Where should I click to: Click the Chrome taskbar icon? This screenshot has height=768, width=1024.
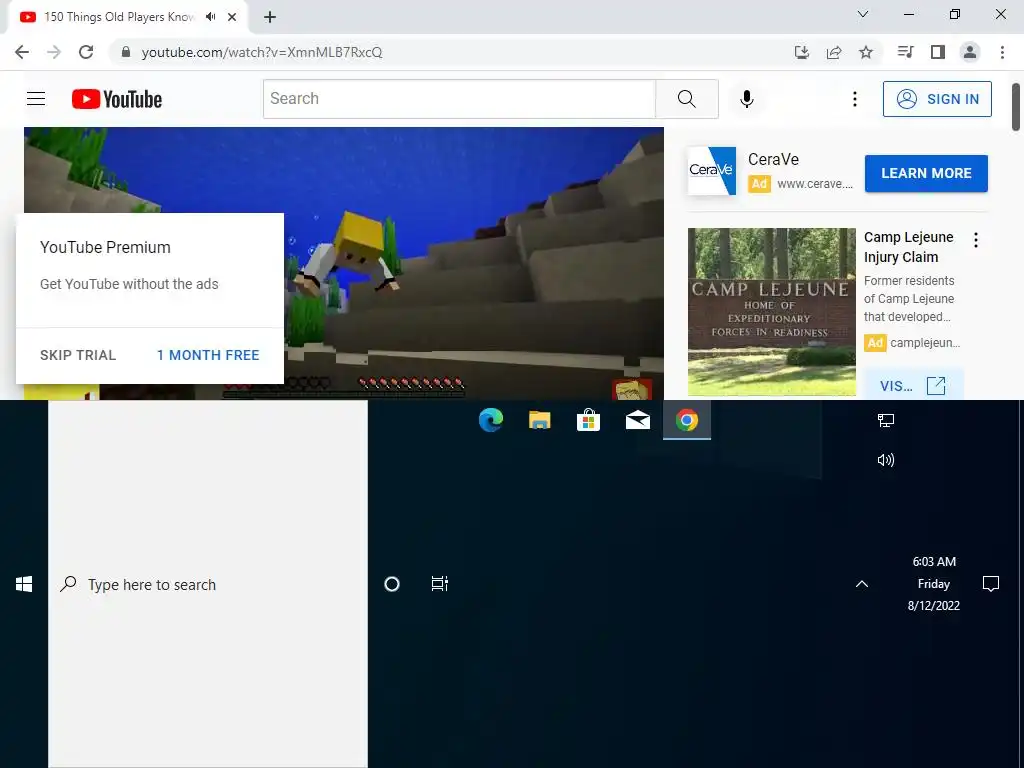686,420
